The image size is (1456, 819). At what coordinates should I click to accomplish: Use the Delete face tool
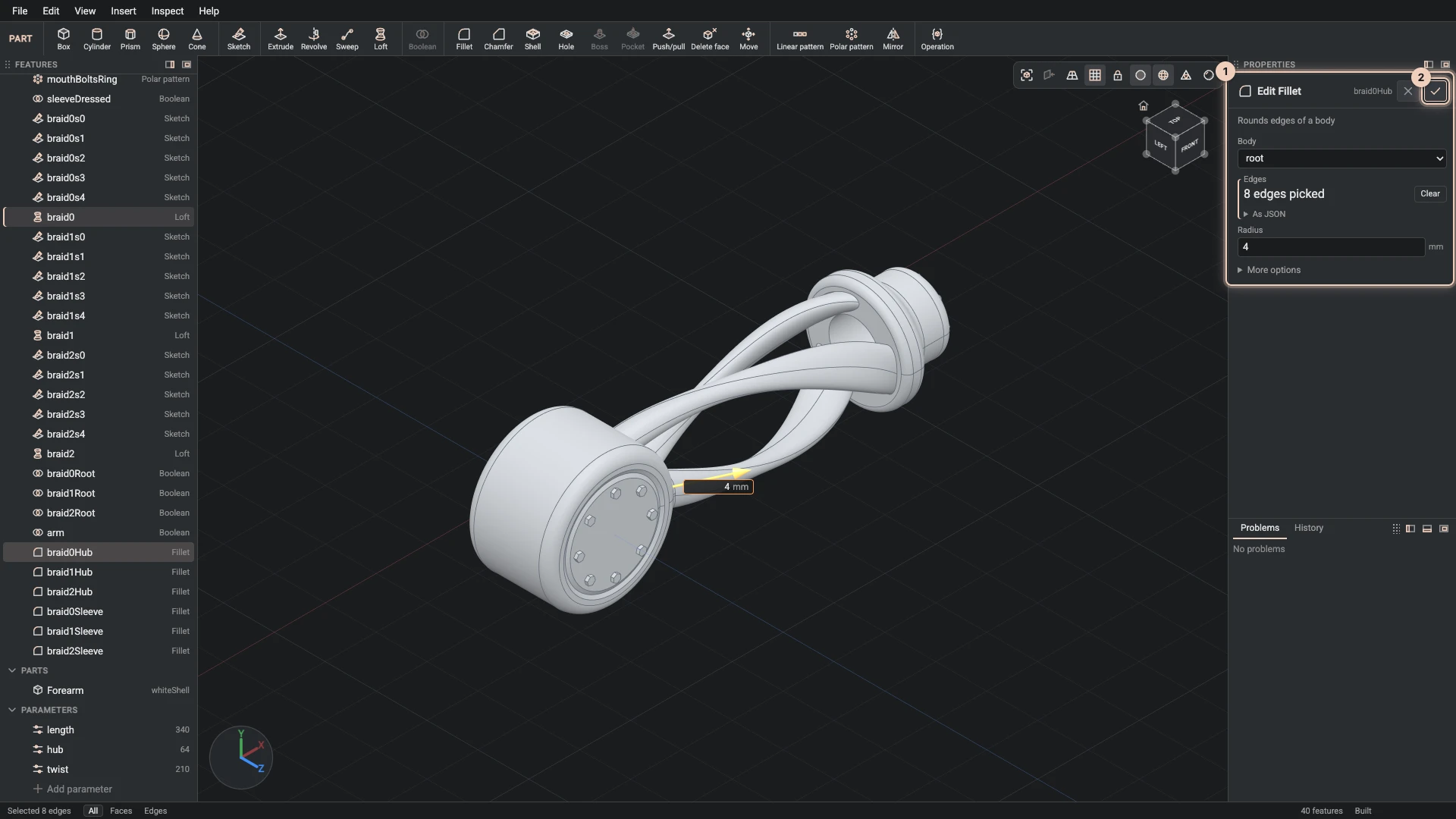pos(710,39)
